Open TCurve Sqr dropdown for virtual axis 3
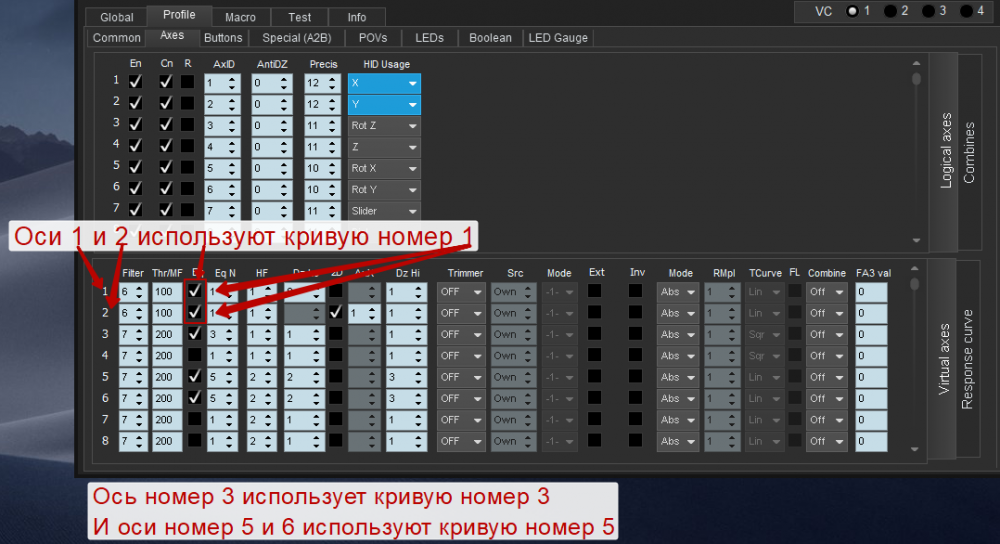The width and height of the screenshot is (1000, 544). pos(764,334)
